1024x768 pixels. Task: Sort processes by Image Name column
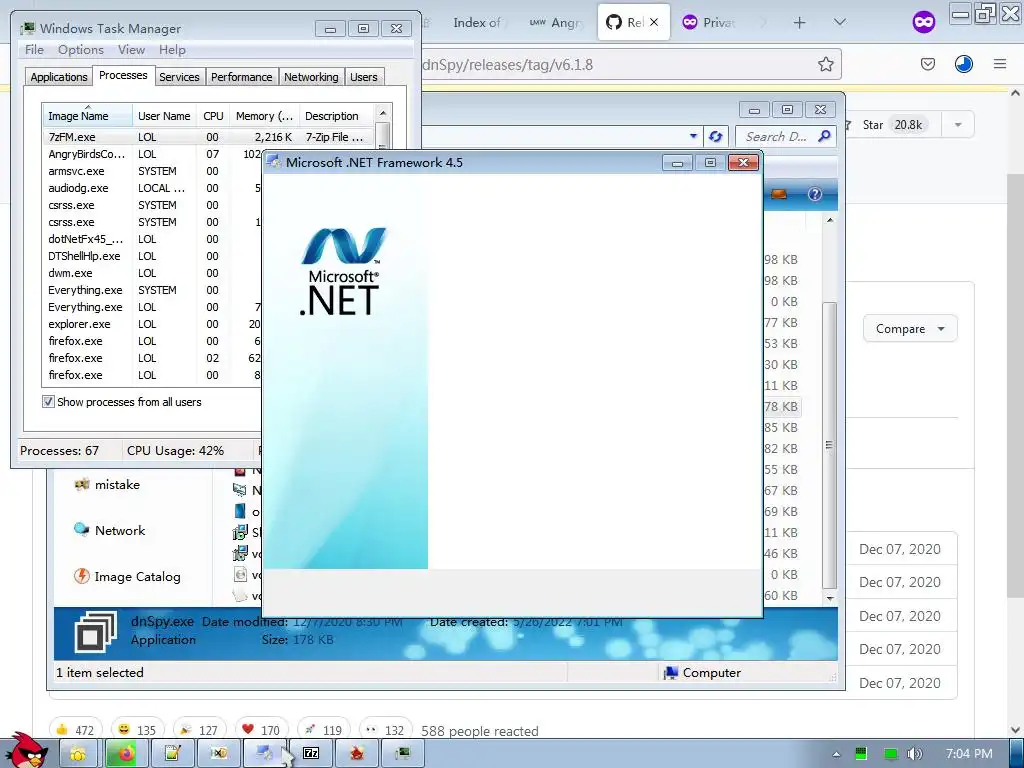(x=86, y=116)
